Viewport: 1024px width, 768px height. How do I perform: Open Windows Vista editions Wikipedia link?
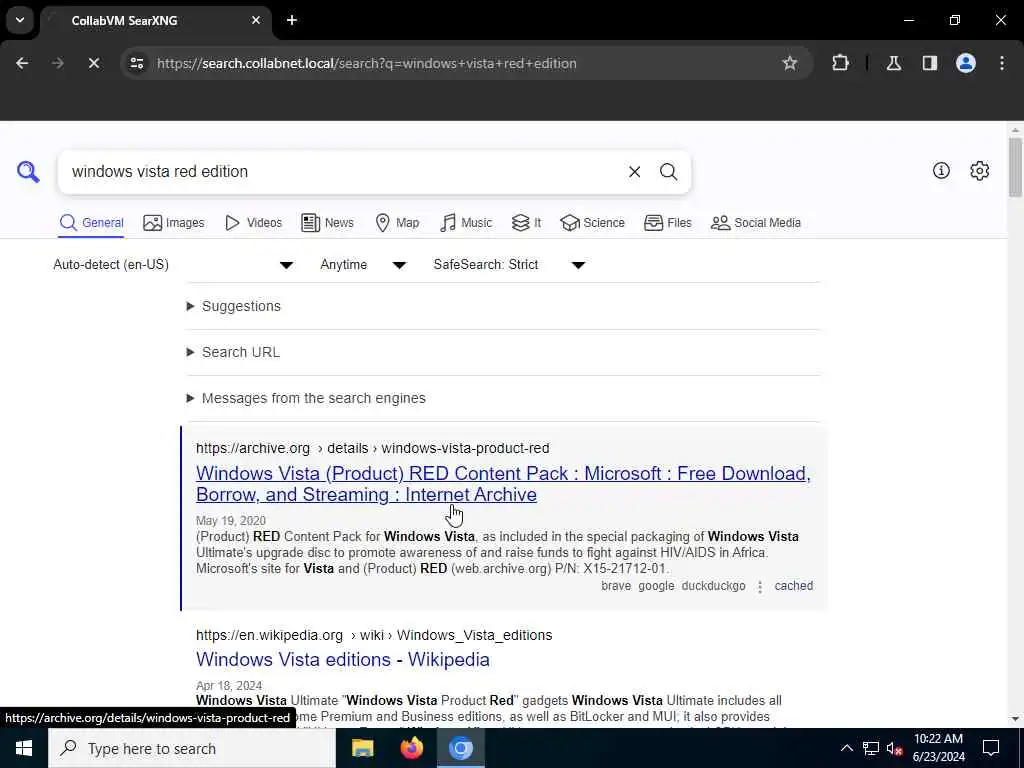[x=343, y=660]
